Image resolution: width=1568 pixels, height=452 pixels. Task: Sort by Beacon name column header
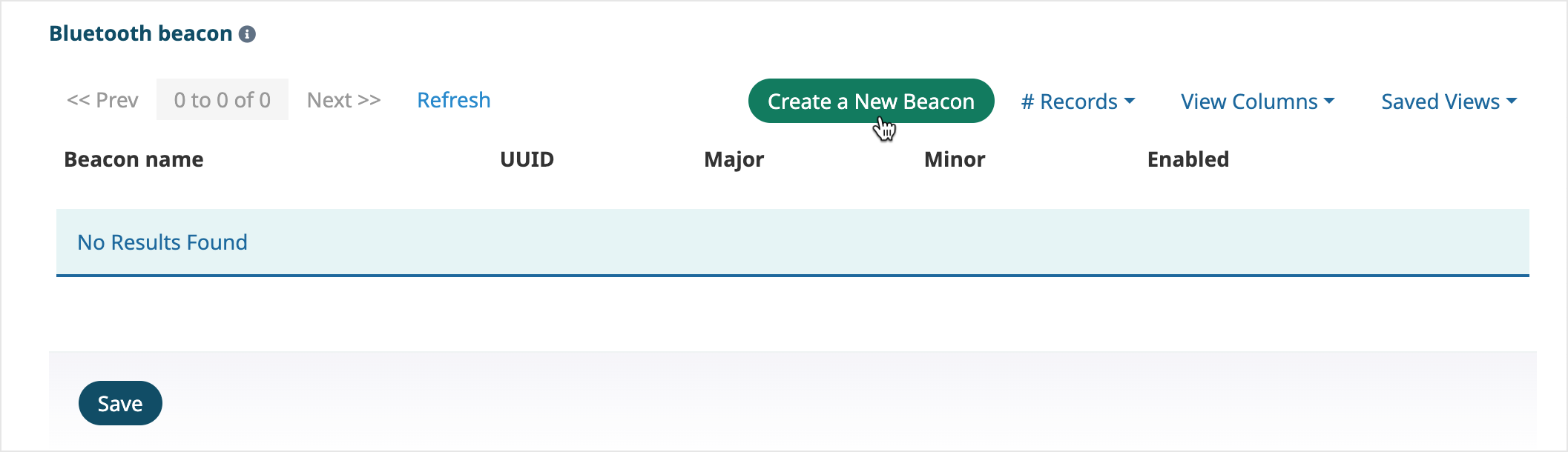pyautogui.click(x=134, y=159)
